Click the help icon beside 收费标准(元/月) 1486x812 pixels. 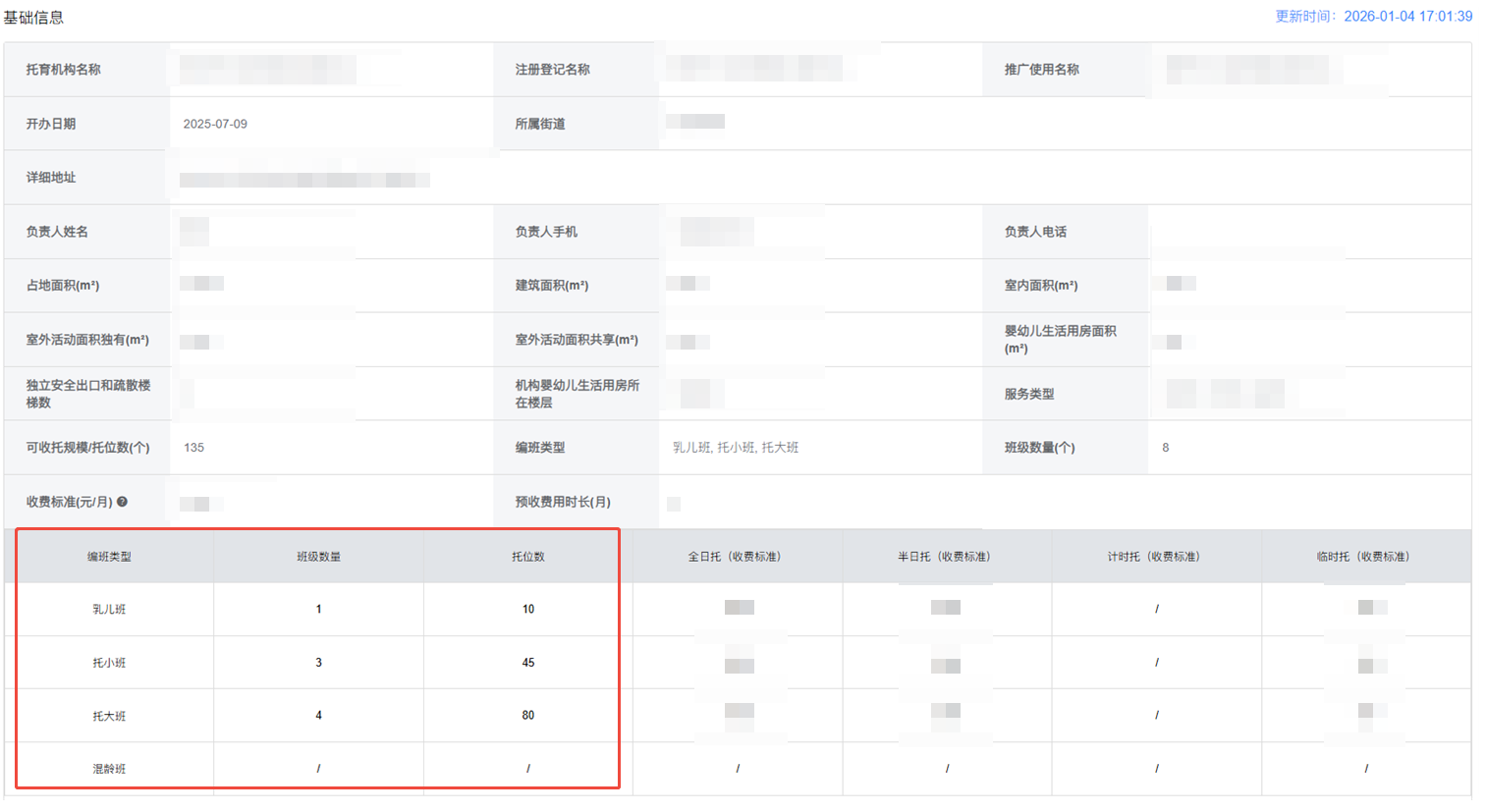(123, 502)
